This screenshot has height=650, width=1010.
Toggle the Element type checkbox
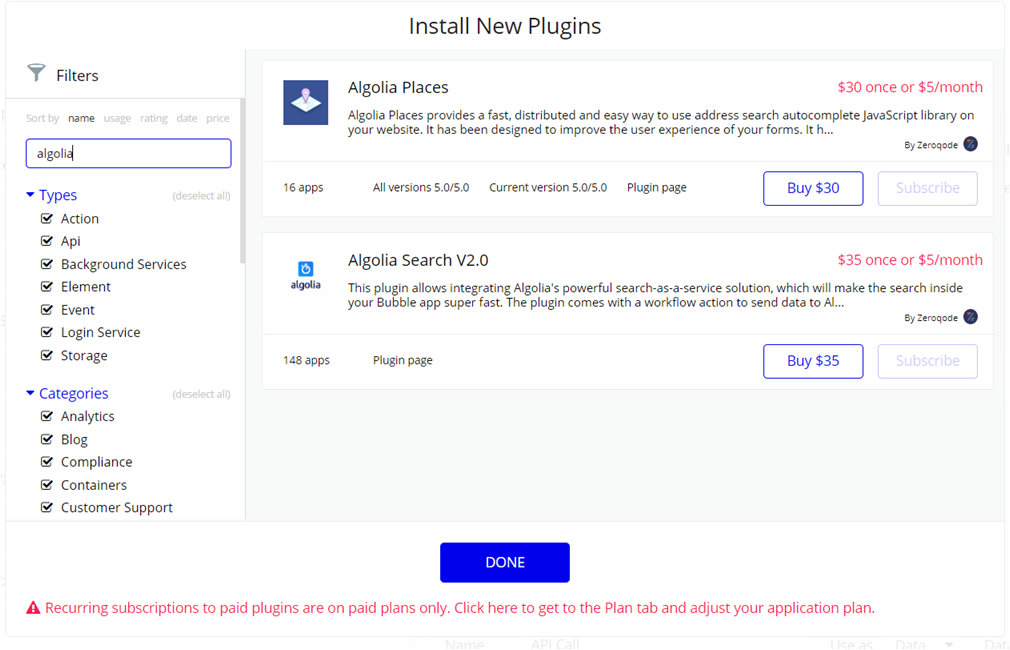(x=46, y=287)
